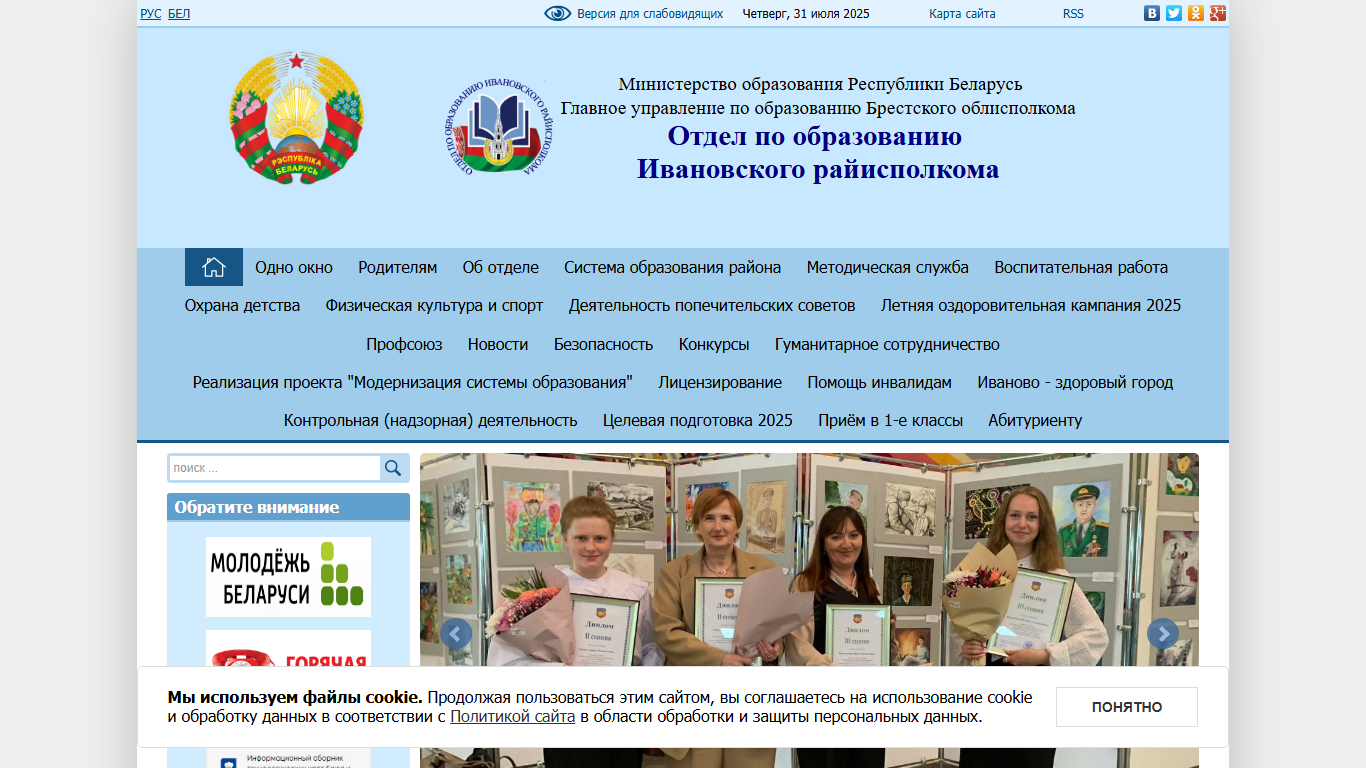The height and width of the screenshot is (768, 1366).
Task: Open Приём в 1-е классы menu
Action: click(891, 420)
